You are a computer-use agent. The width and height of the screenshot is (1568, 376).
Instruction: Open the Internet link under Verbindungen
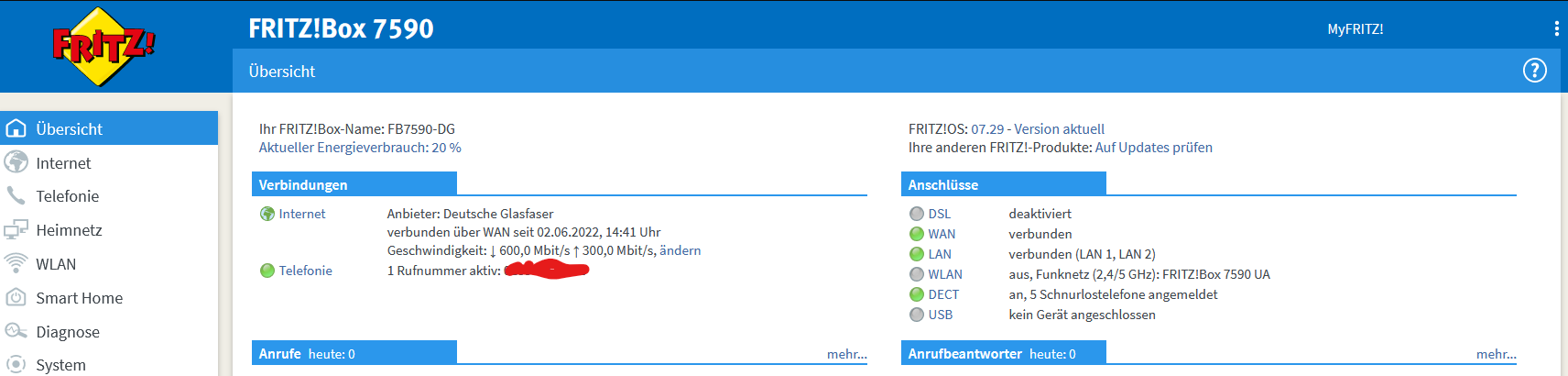[302, 214]
